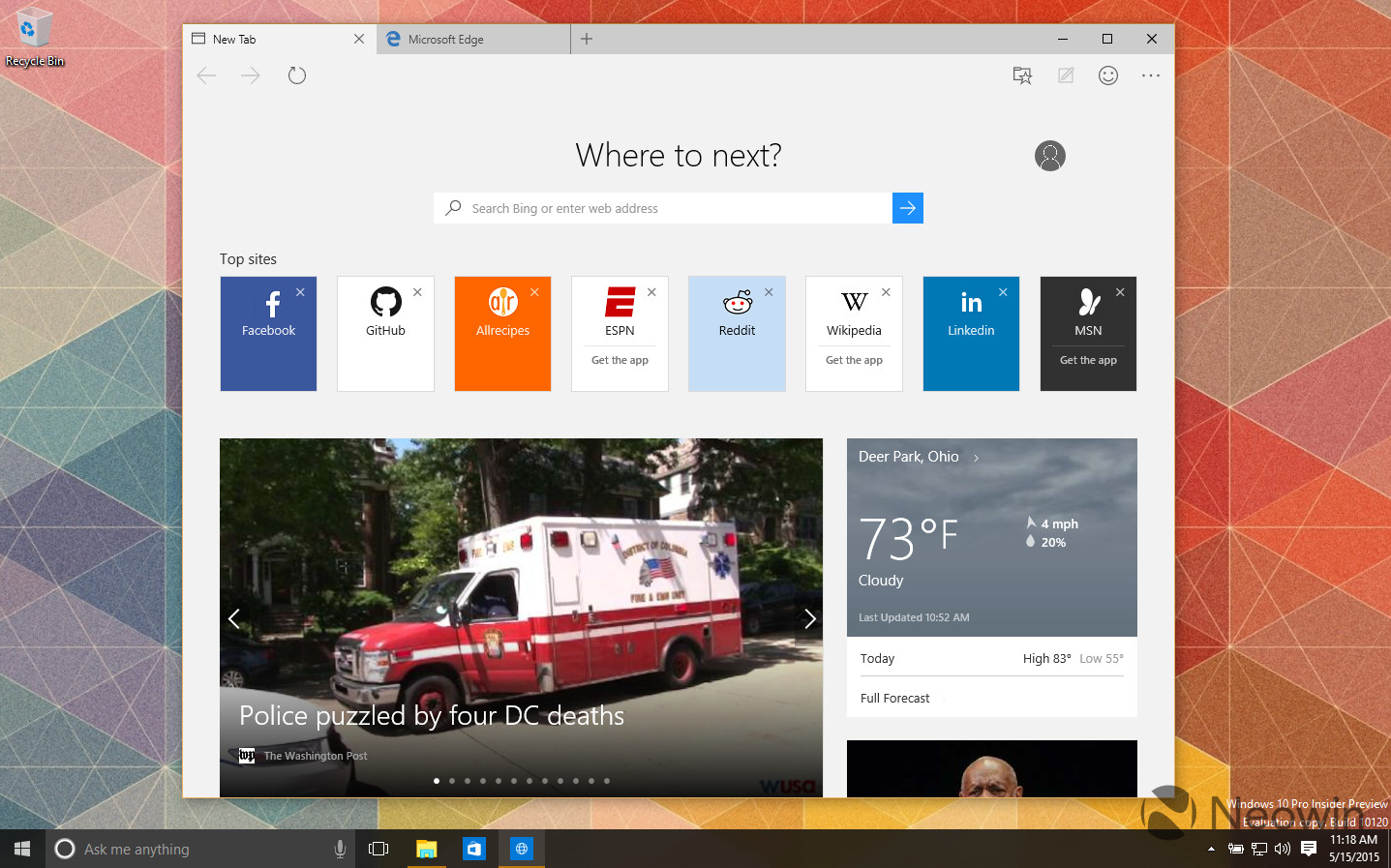This screenshot has height=868, width=1391.
Task: Open the Windows Start button
Action: pyautogui.click(x=22, y=849)
